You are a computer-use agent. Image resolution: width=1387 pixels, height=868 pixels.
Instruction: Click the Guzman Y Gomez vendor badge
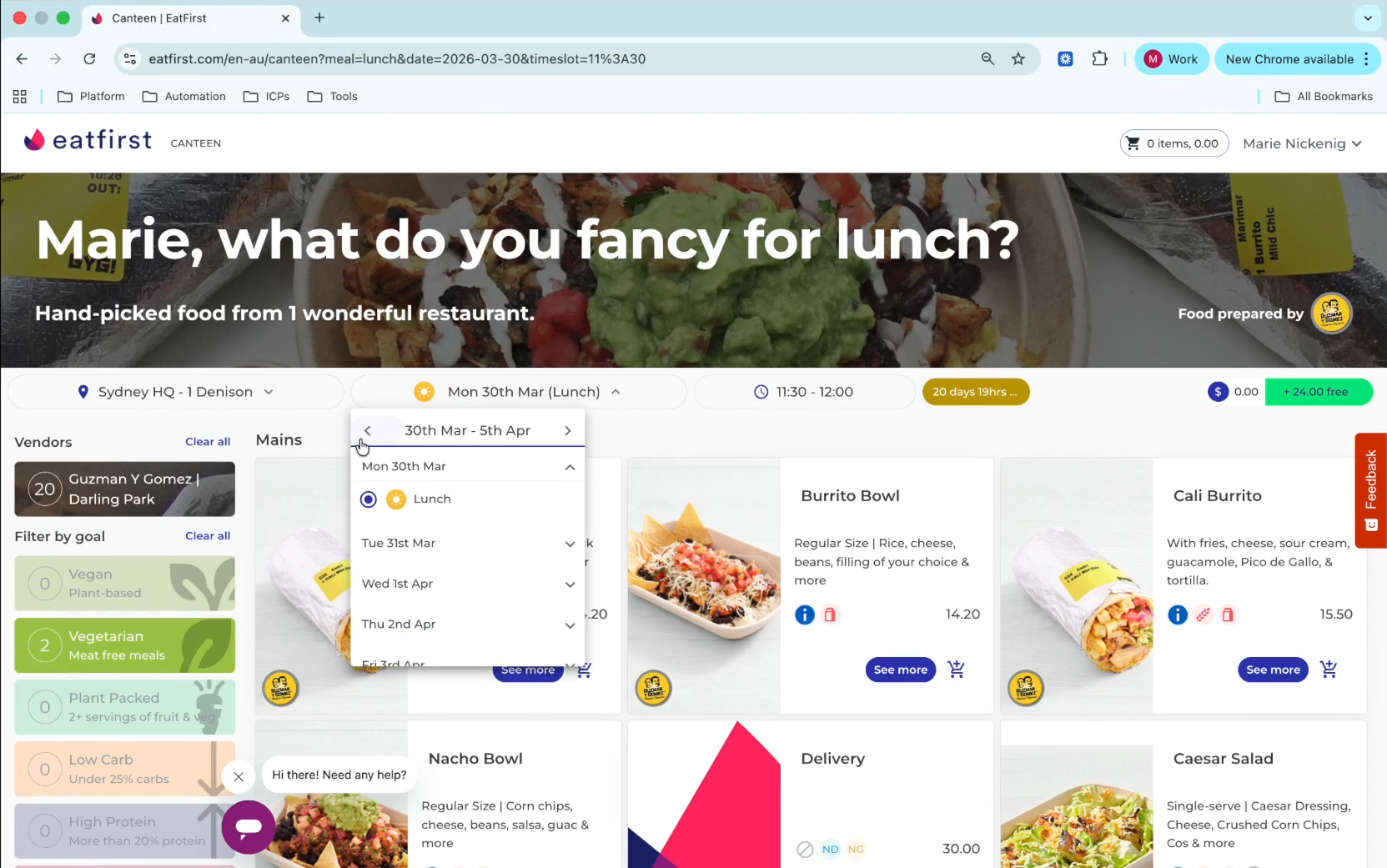[125, 489]
